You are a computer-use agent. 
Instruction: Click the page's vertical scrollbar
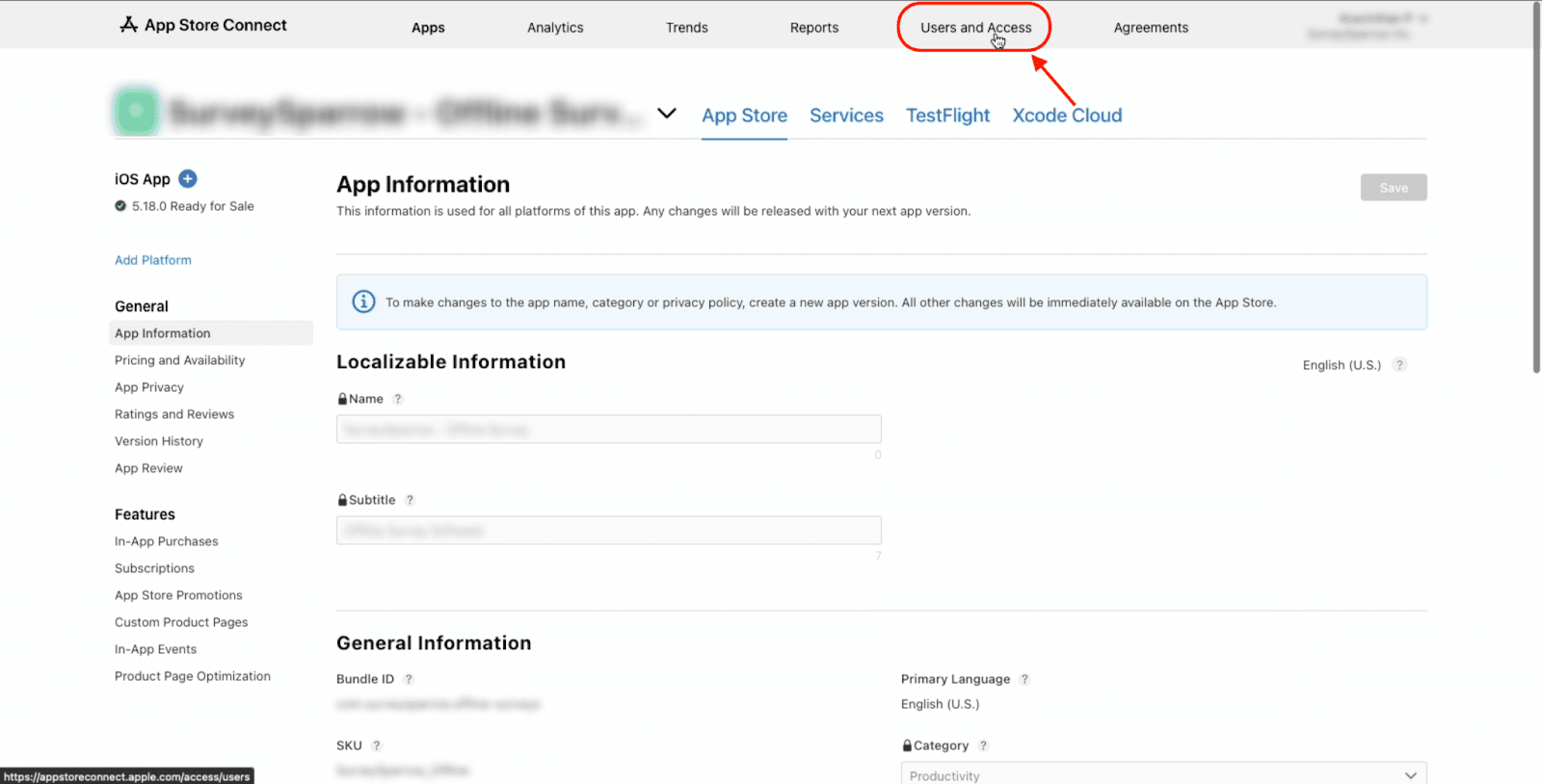point(1536,193)
